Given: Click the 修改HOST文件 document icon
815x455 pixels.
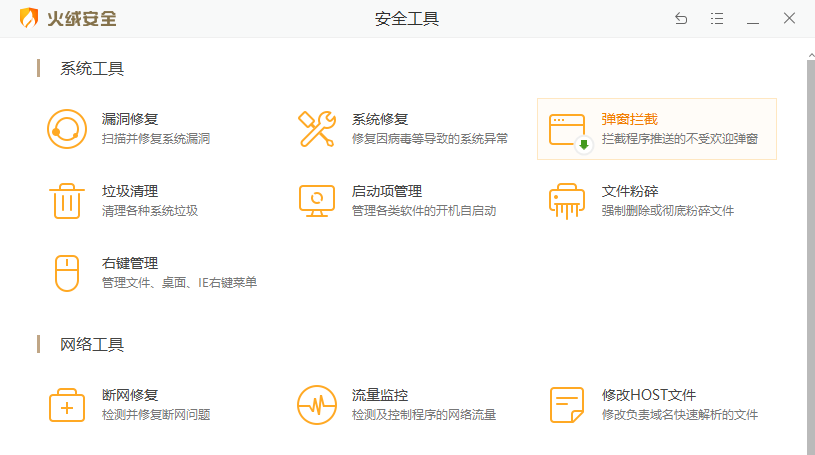Looking at the screenshot, I should (x=567, y=405).
